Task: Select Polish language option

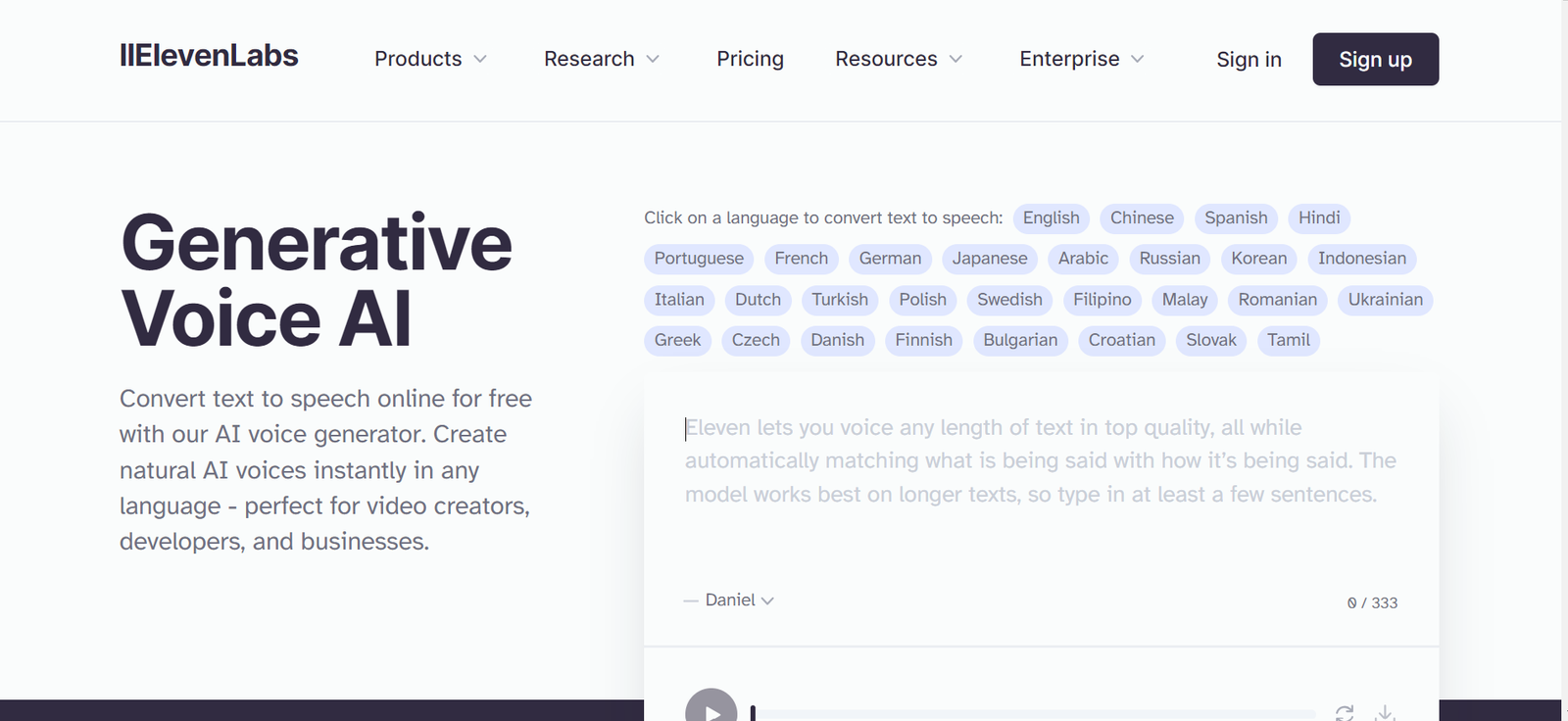Action: click(922, 300)
